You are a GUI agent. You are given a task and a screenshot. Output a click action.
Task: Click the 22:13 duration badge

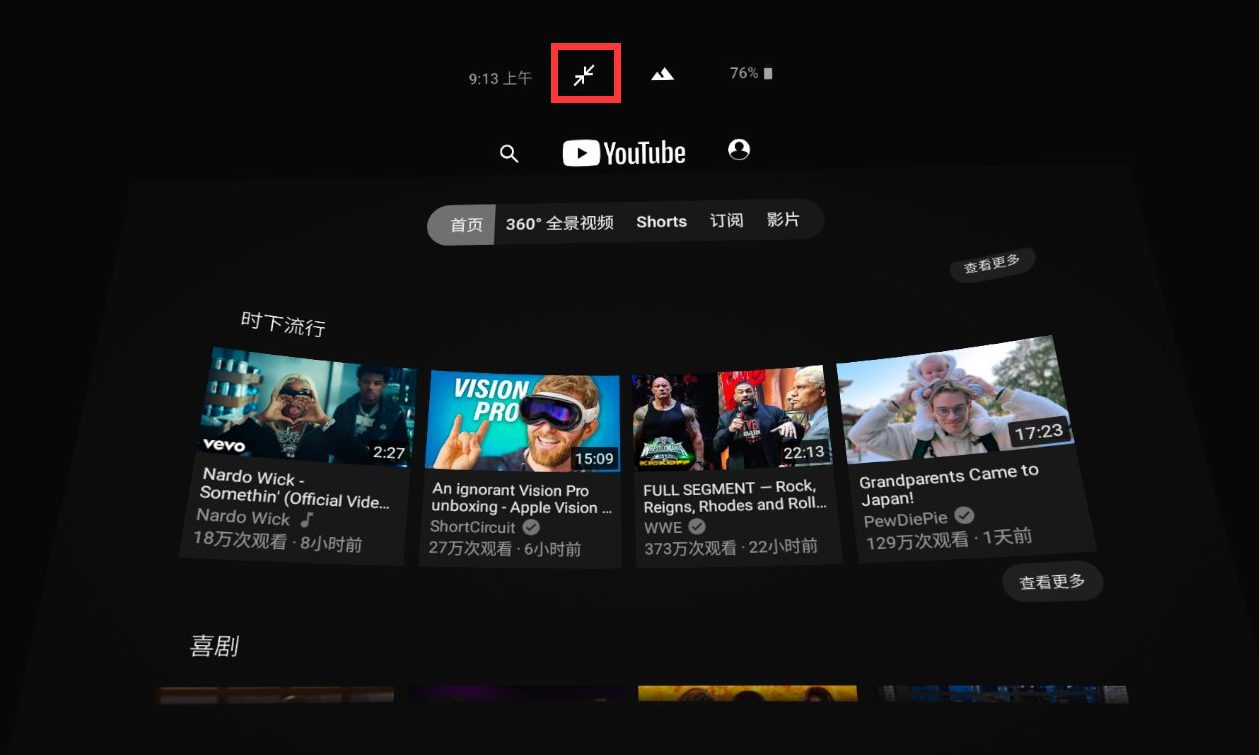804,452
